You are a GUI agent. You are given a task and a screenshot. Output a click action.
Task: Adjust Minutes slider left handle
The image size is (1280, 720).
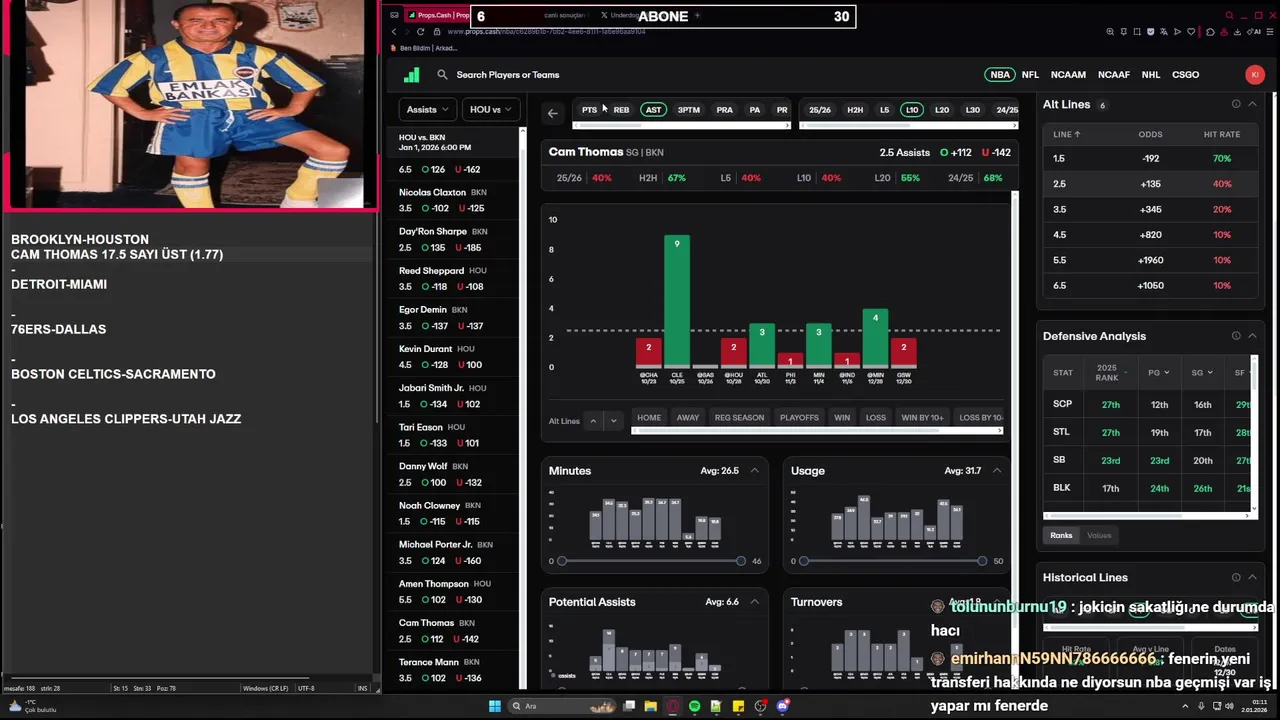pos(562,561)
